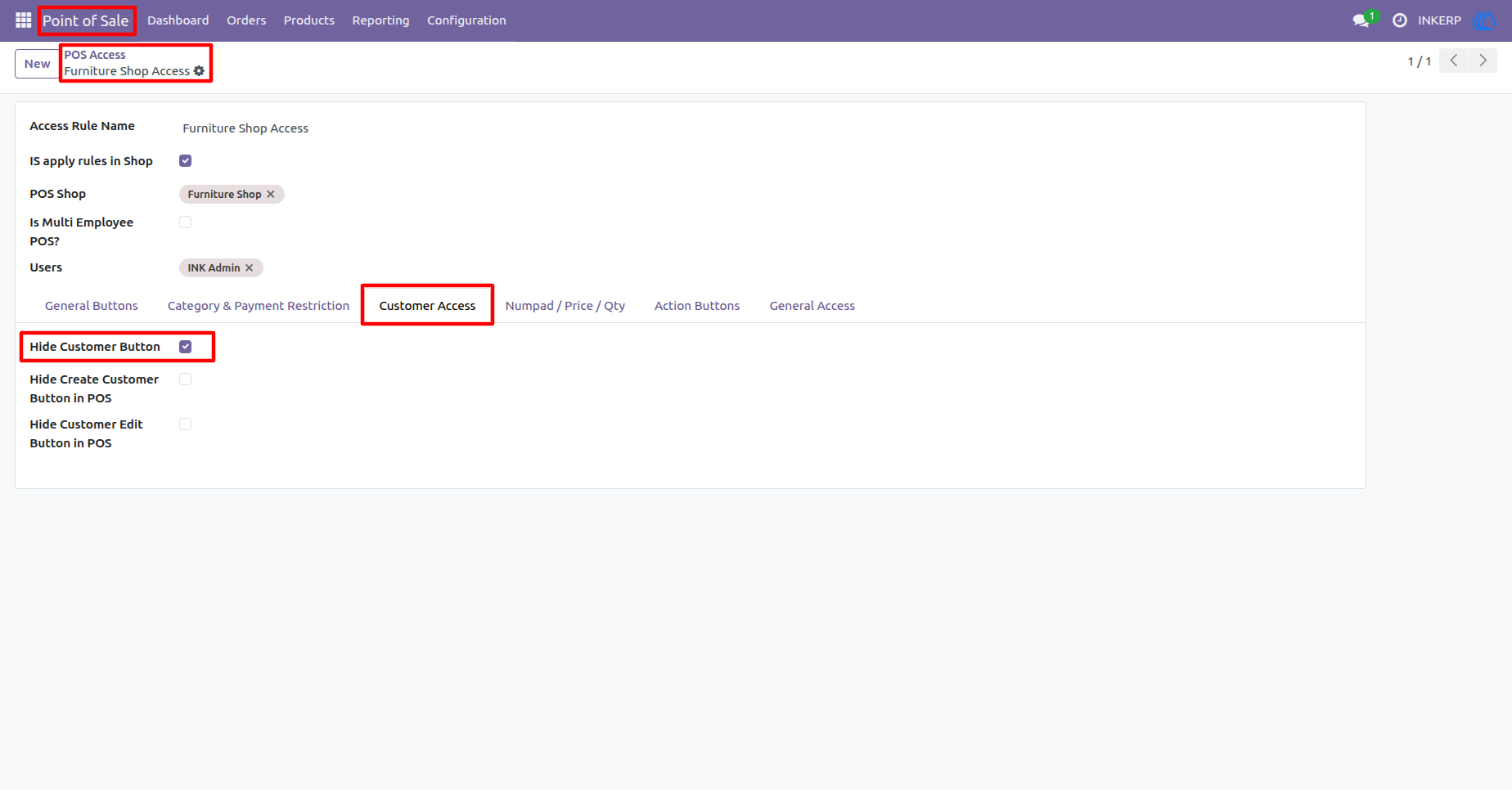
Task: Open the Configuration menu
Action: tap(466, 20)
